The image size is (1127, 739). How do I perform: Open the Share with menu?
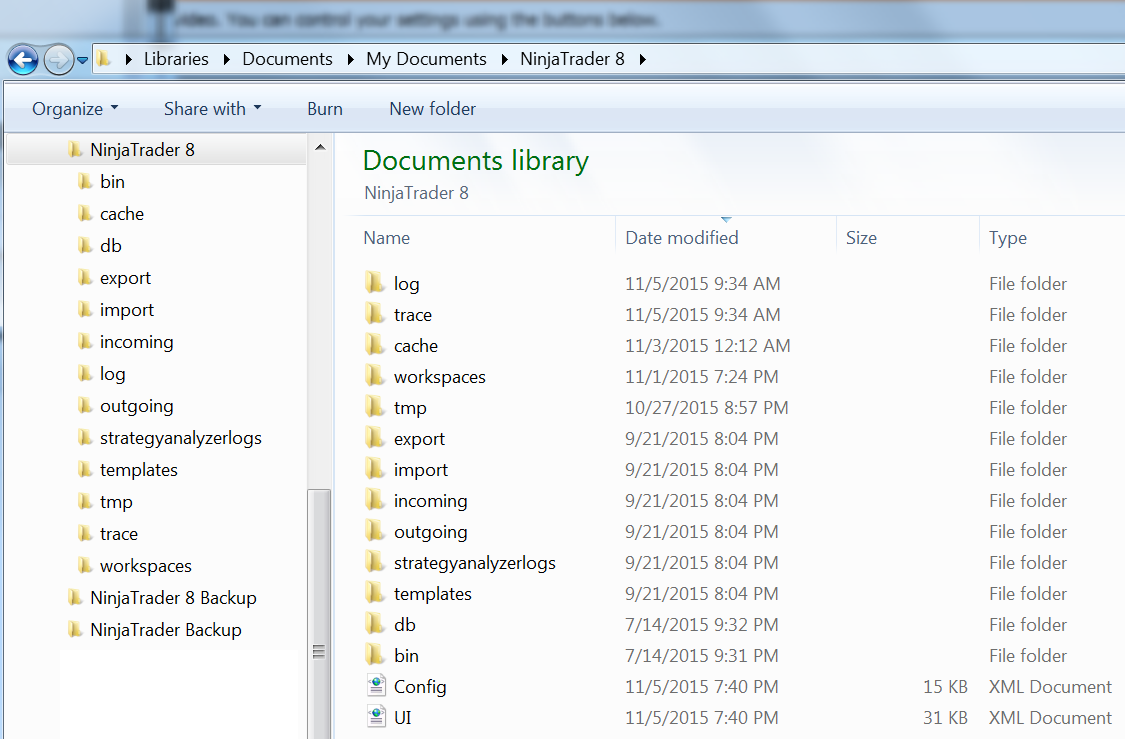point(212,109)
